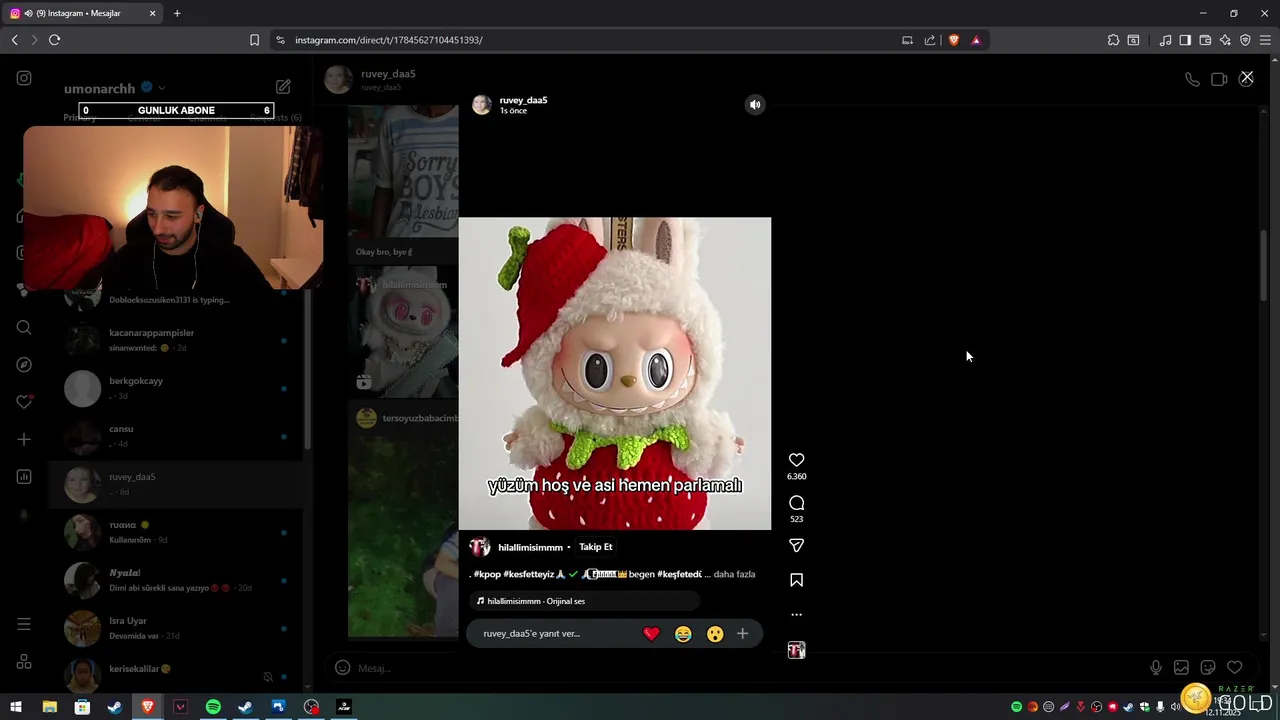Open the sticker/GIF picker icon

[1208, 668]
